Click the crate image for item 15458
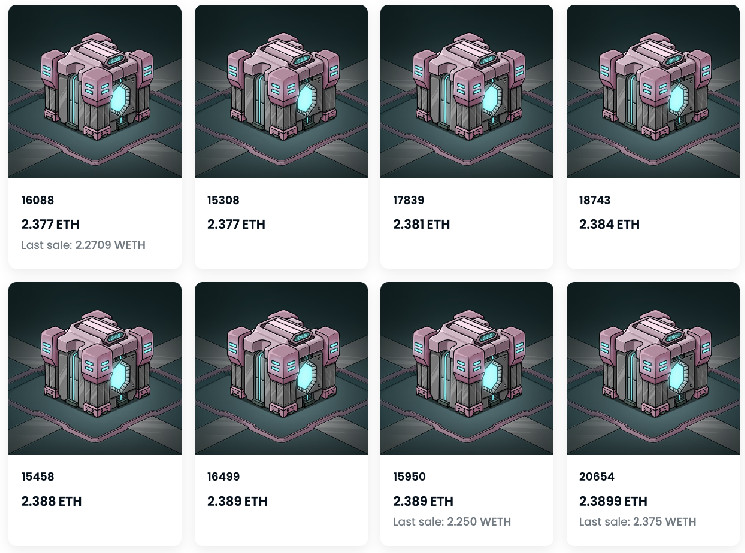This screenshot has width=745, height=553. [x=95, y=368]
